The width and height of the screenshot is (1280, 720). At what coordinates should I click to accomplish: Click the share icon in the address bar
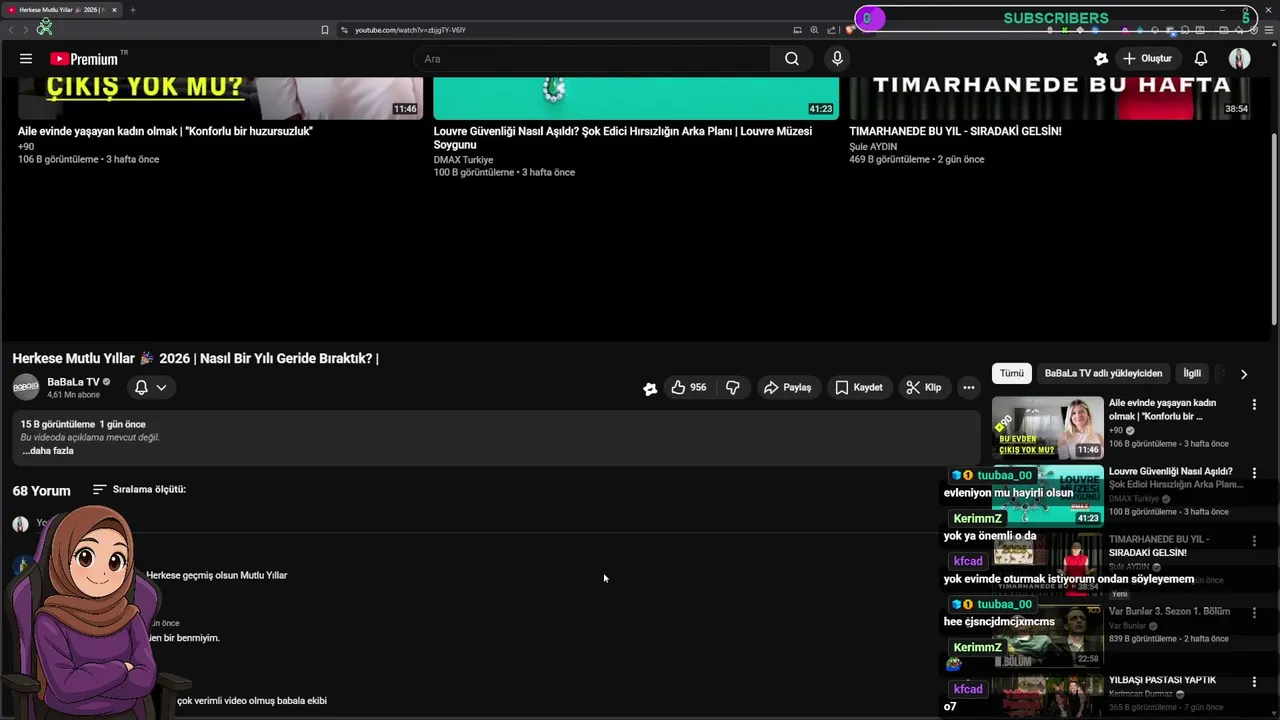point(831,30)
